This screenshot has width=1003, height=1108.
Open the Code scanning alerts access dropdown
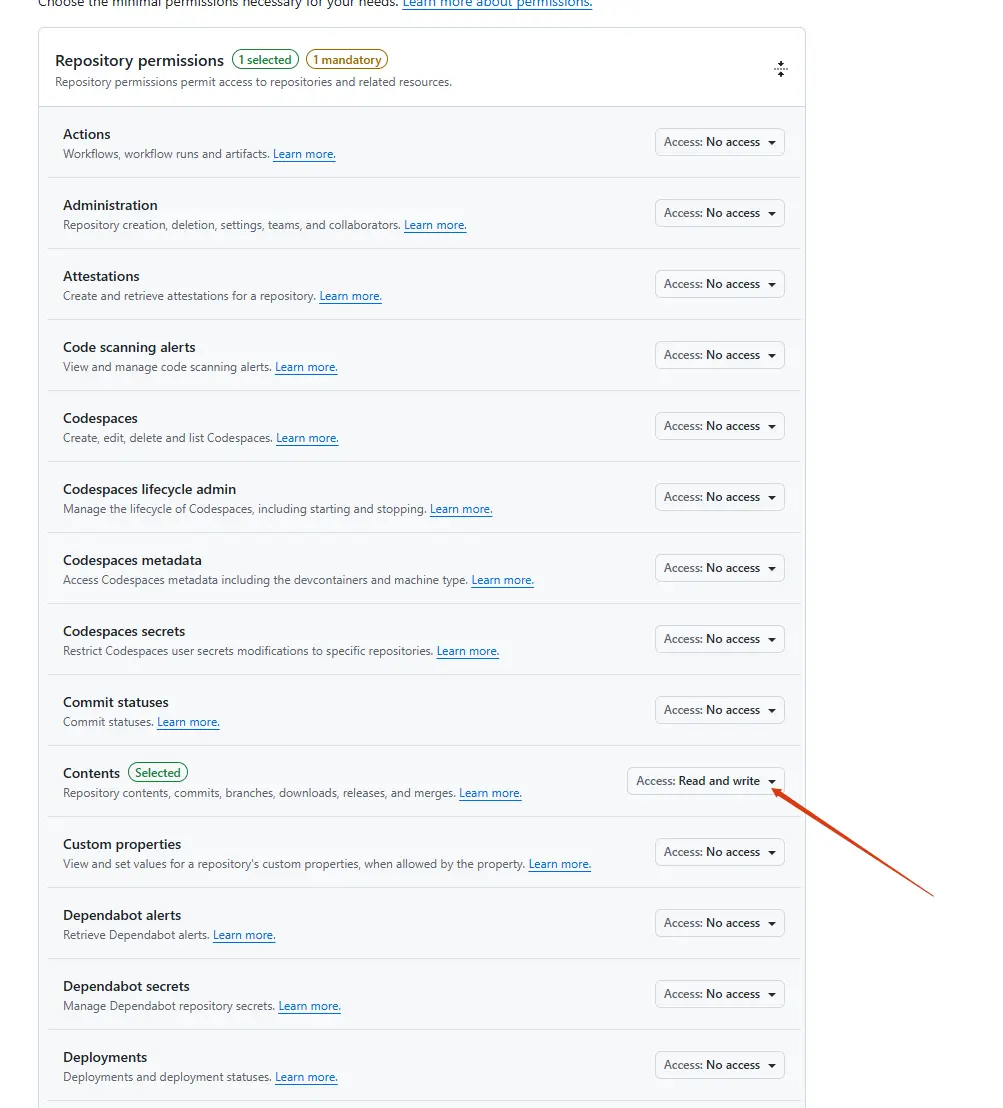(719, 355)
